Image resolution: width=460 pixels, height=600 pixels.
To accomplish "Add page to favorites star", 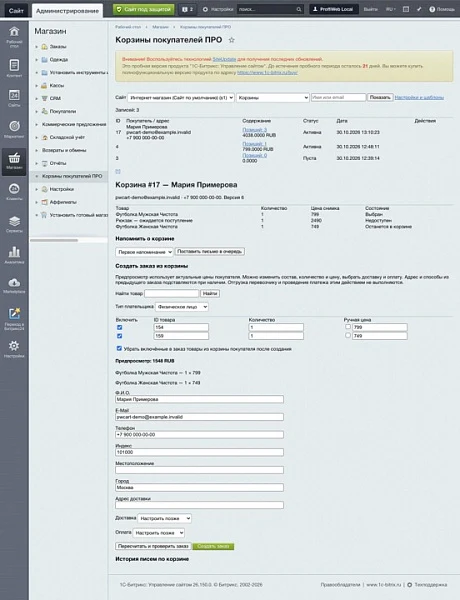I will 232,40.
